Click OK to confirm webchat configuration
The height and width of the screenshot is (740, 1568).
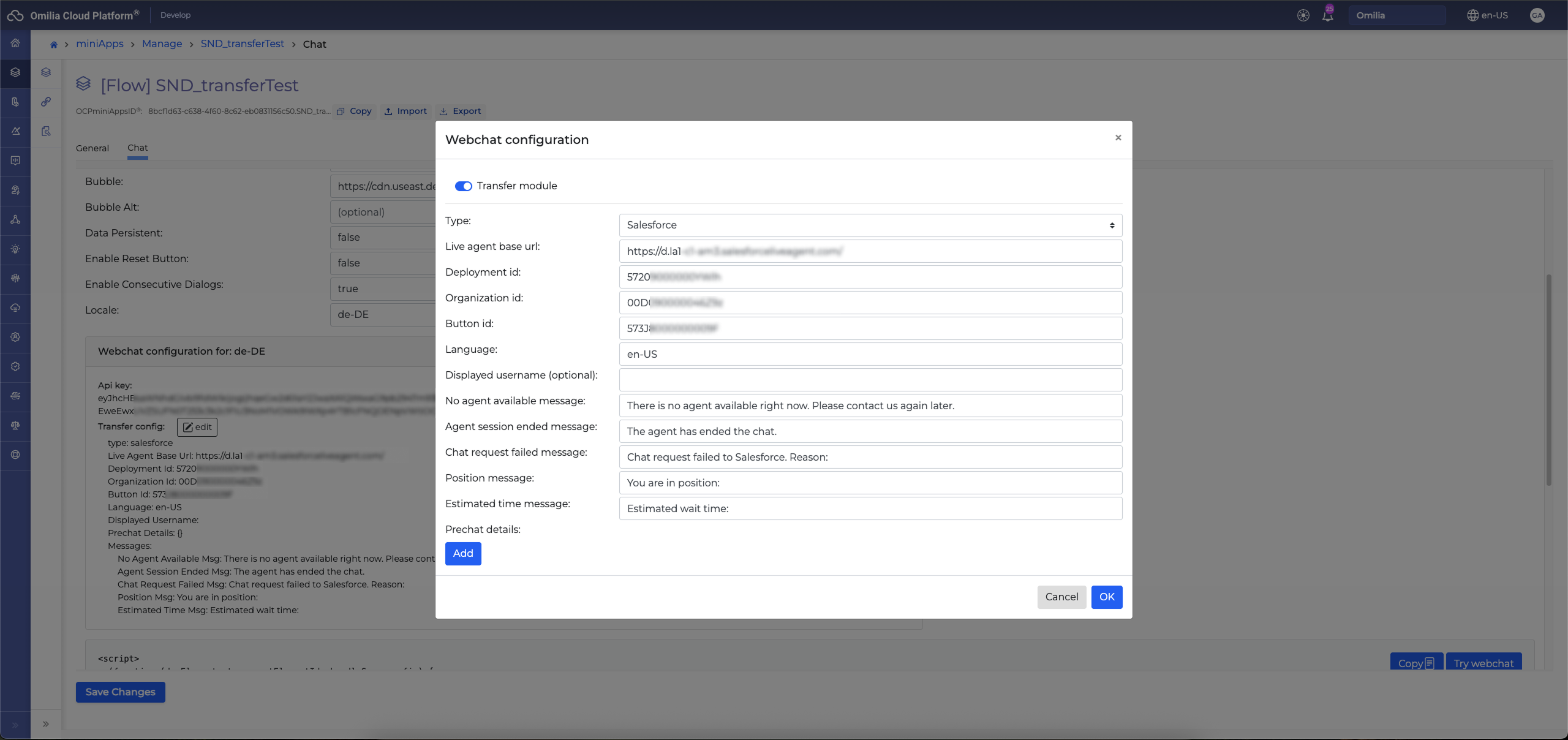[1106, 597]
